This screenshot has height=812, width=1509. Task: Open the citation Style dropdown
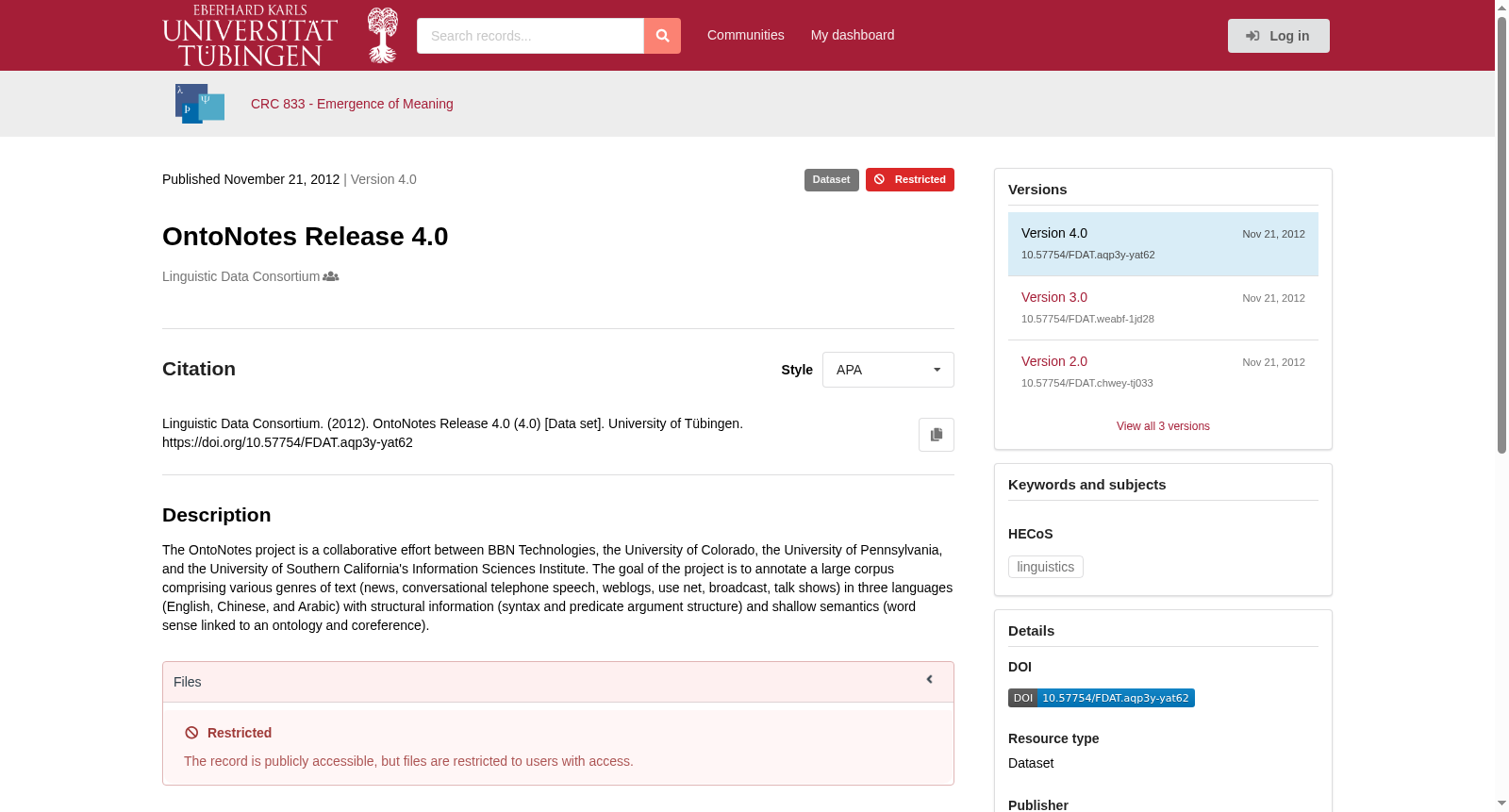888,370
